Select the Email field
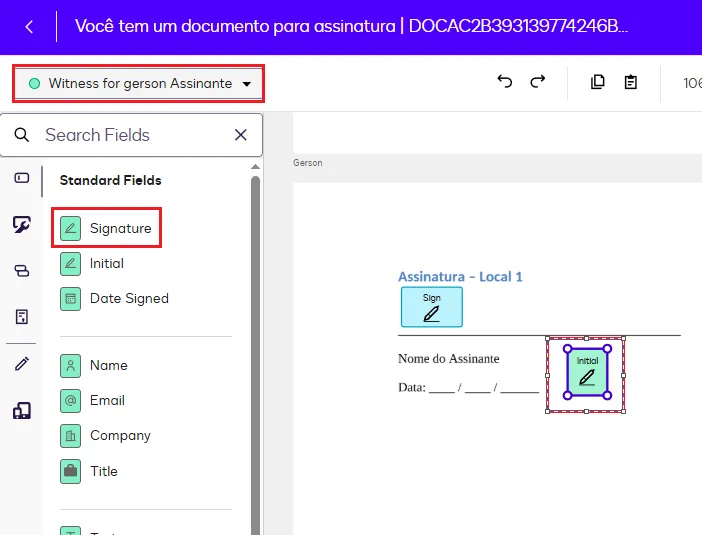The image size is (702, 535). [107, 400]
